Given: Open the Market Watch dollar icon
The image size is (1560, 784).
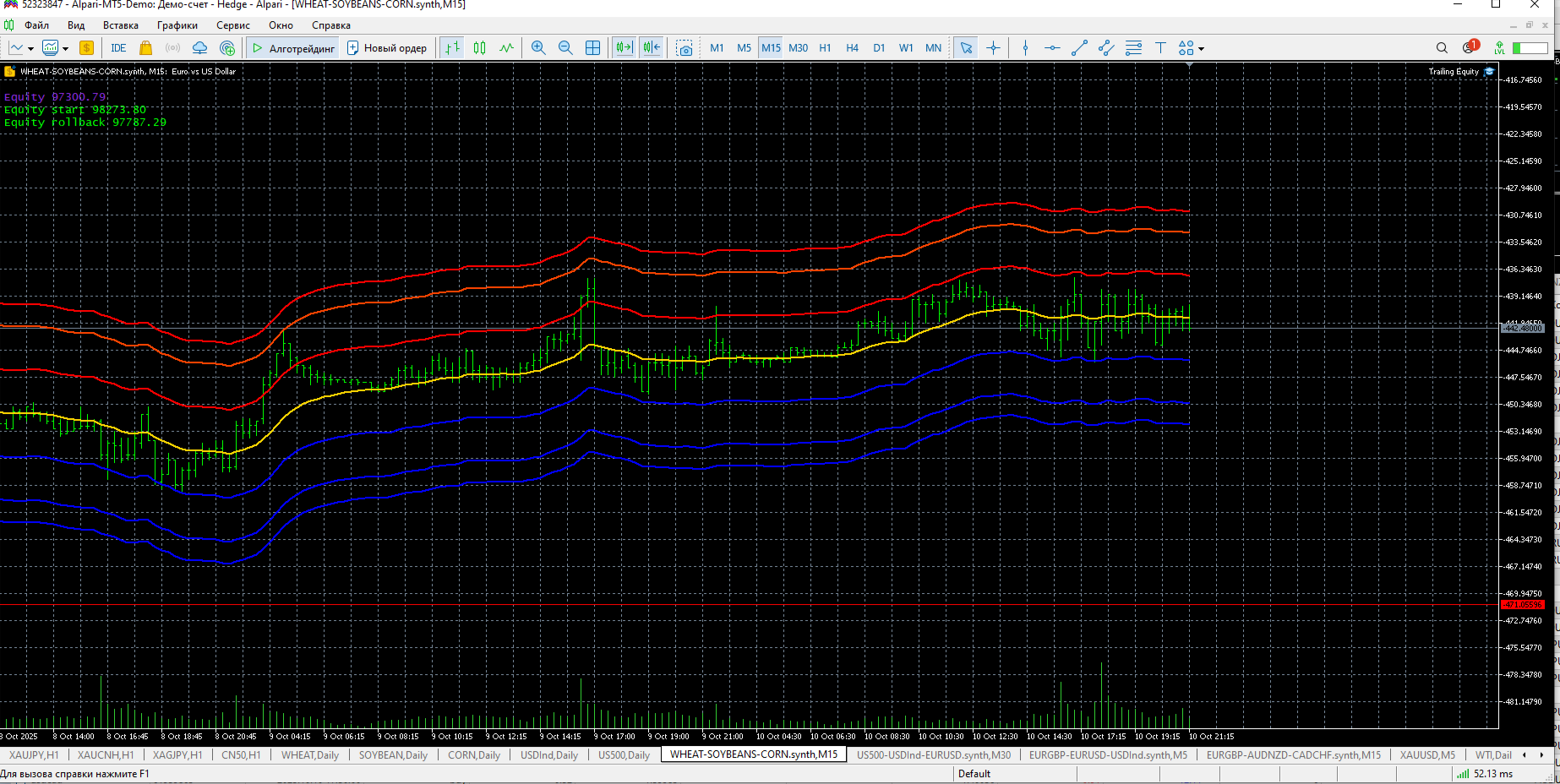Looking at the screenshot, I should coord(86,48).
